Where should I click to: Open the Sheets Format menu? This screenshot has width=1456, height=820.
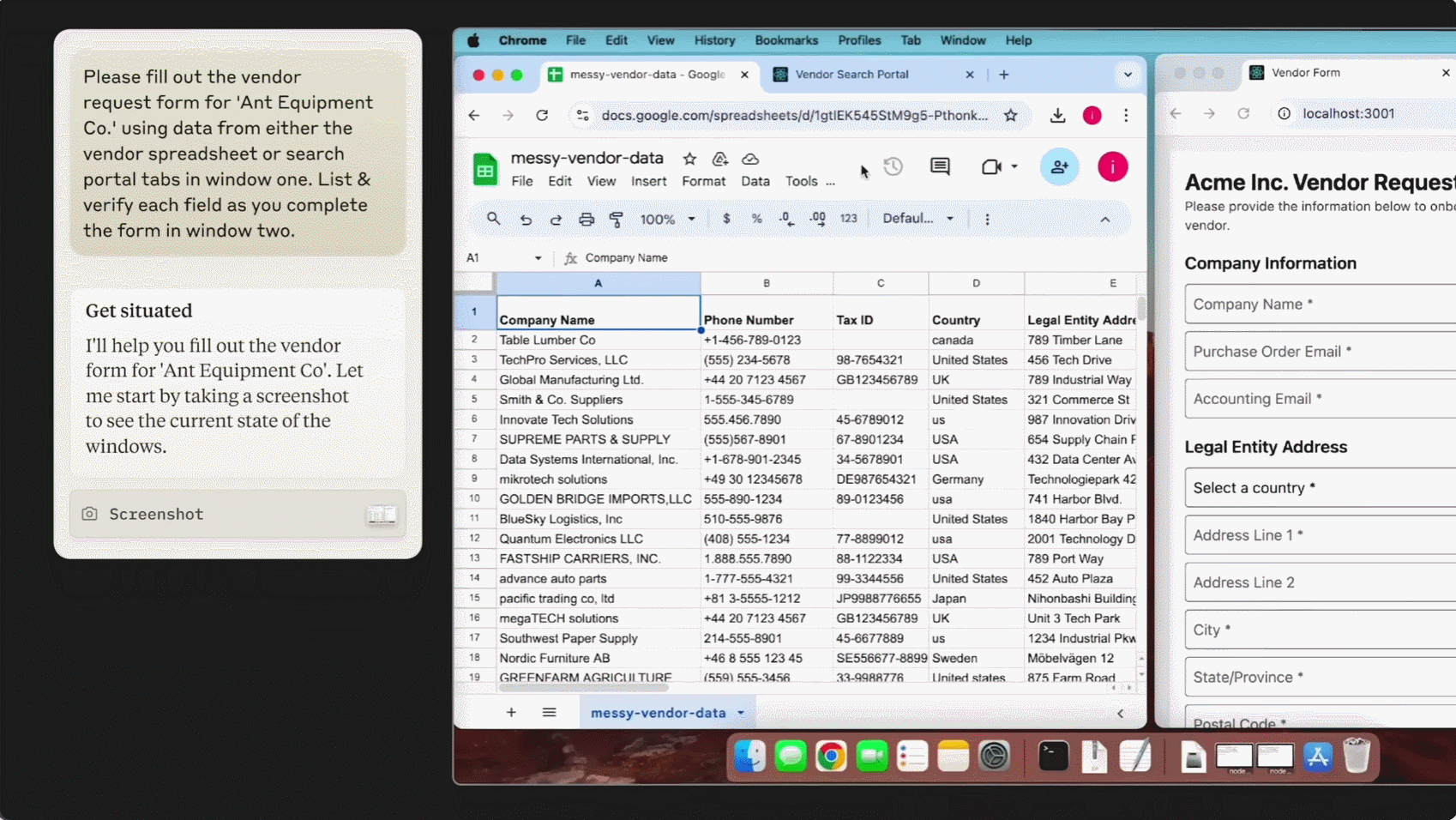pos(703,181)
